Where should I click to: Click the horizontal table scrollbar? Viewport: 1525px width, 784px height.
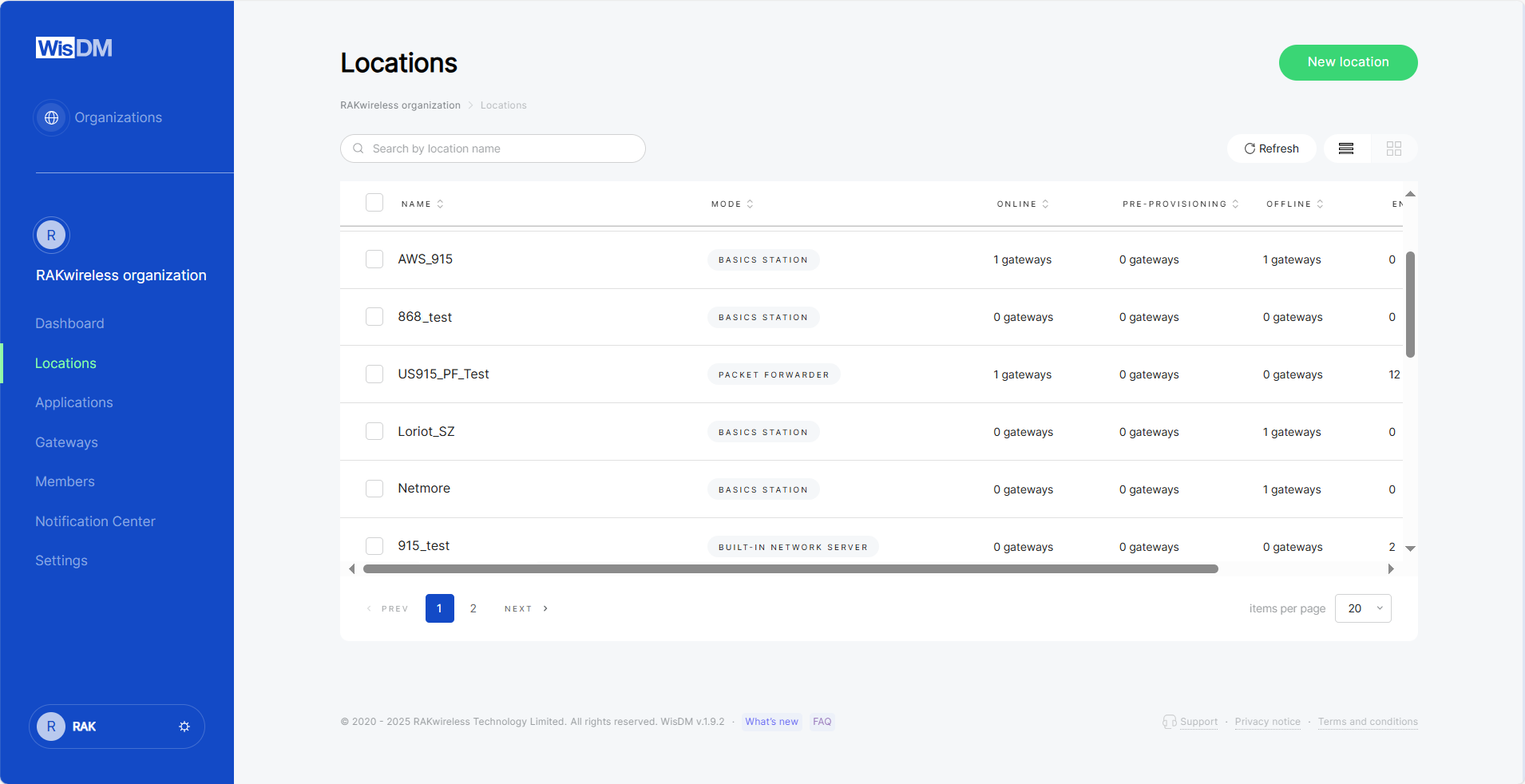(x=790, y=569)
